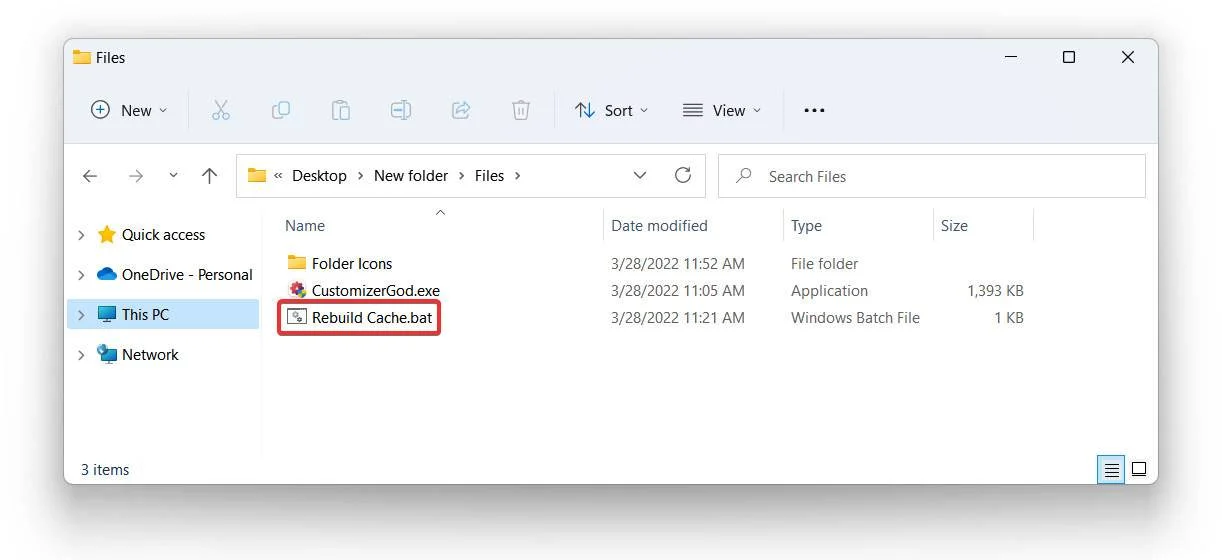Click the 3/28/2022 11:52 AM date
1222x560 pixels.
[678, 263]
